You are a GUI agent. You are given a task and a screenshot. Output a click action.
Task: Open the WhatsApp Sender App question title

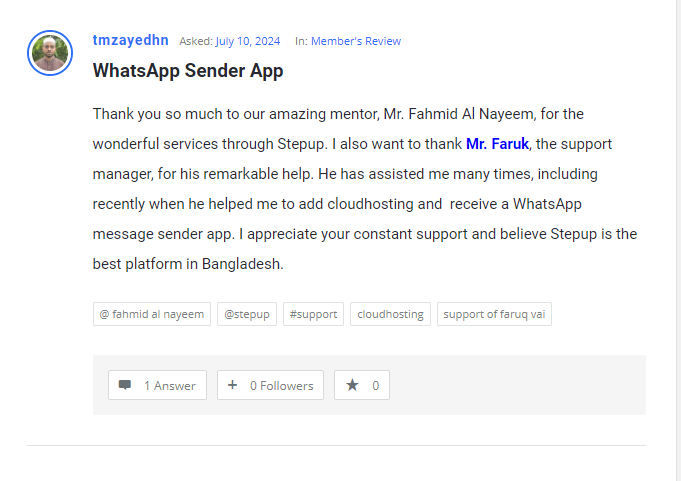click(188, 71)
